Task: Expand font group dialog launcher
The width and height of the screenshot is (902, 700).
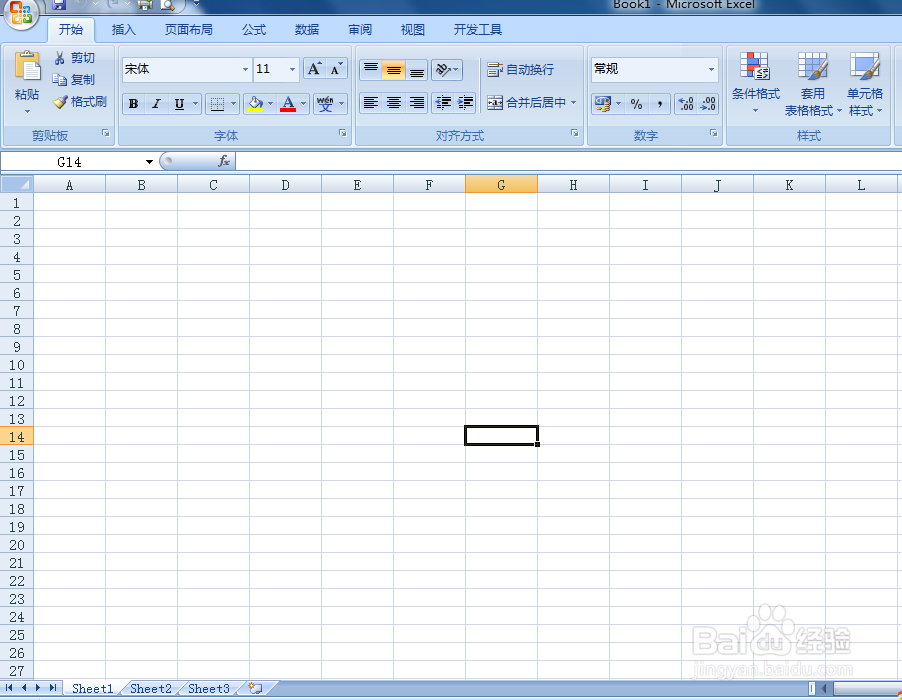Action: pyautogui.click(x=343, y=133)
